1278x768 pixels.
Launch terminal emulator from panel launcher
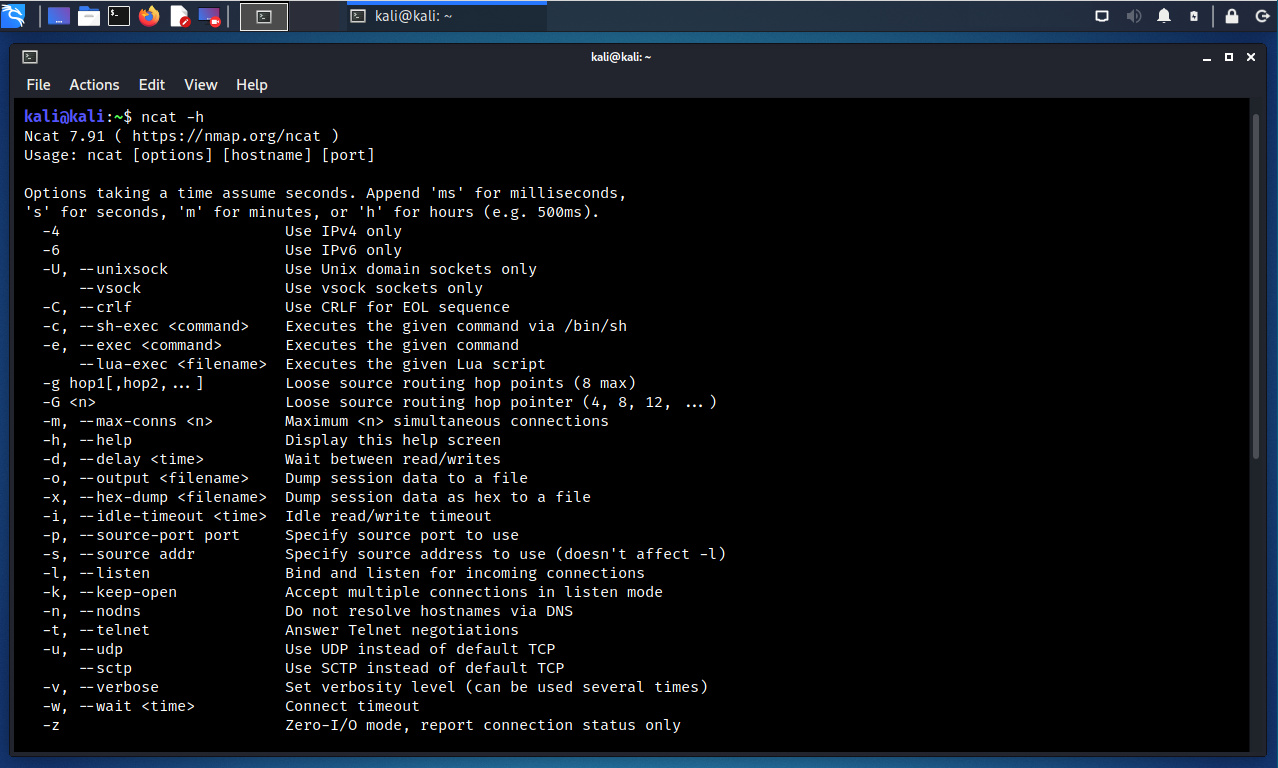pyautogui.click(x=119, y=16)
